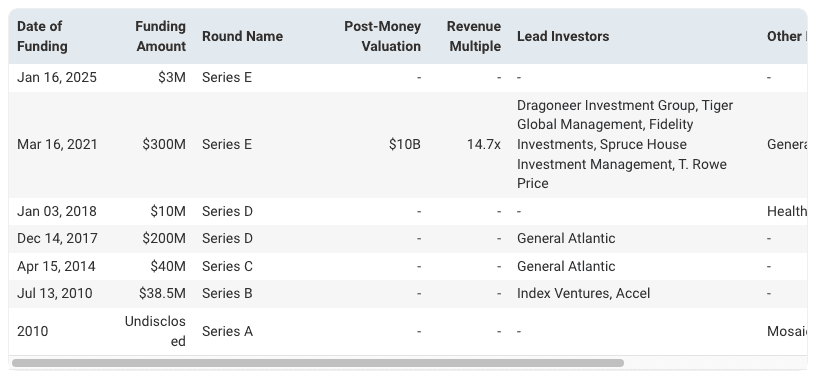823x379 pixels.
Task: Select the $38.5M funding amount cell
Action: (x=162, y=293)
